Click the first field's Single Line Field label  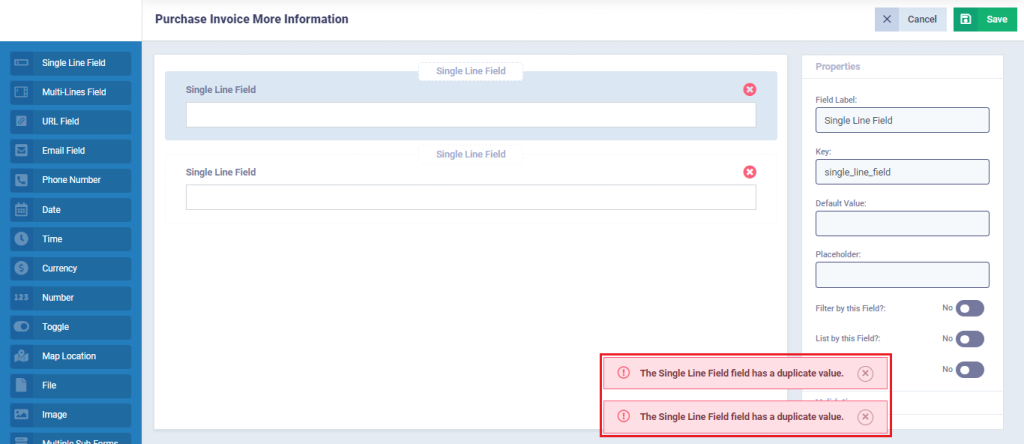coord(221,90)
